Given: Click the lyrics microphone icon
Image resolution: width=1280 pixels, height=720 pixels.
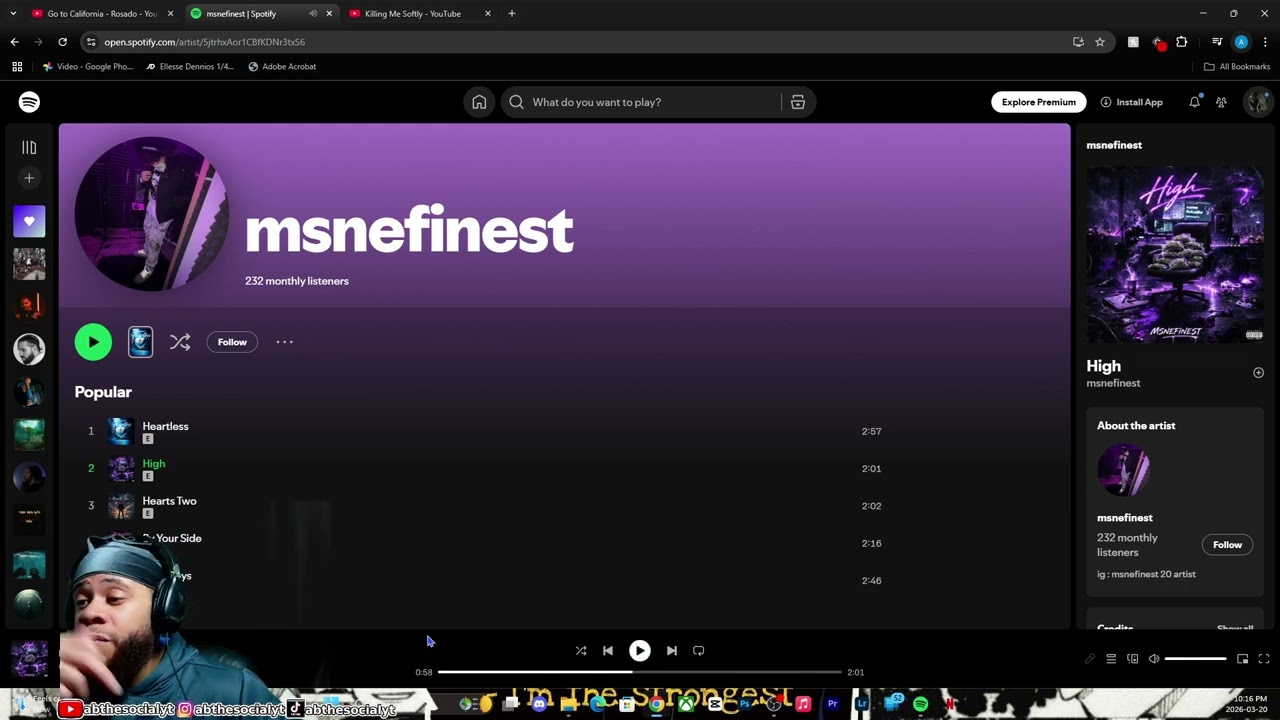Looking at the screenshot, I should point(1089,659).
